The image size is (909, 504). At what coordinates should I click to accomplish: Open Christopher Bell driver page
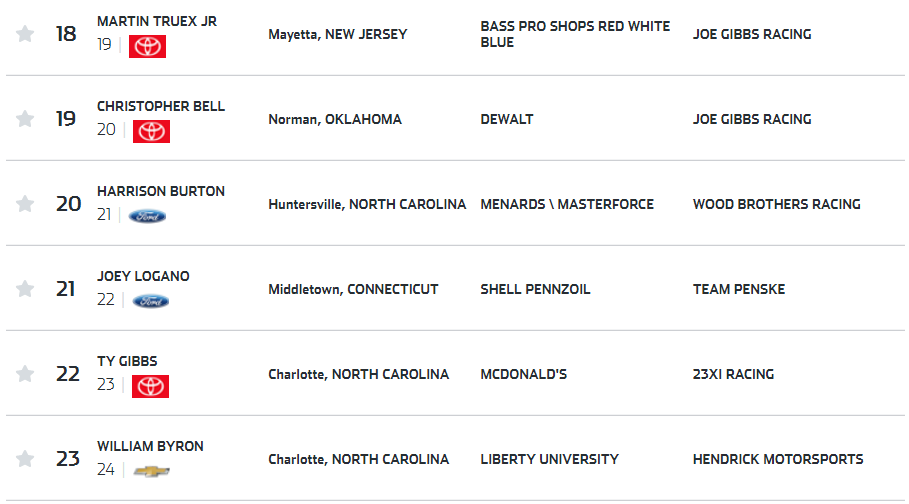tap(161, 106)
